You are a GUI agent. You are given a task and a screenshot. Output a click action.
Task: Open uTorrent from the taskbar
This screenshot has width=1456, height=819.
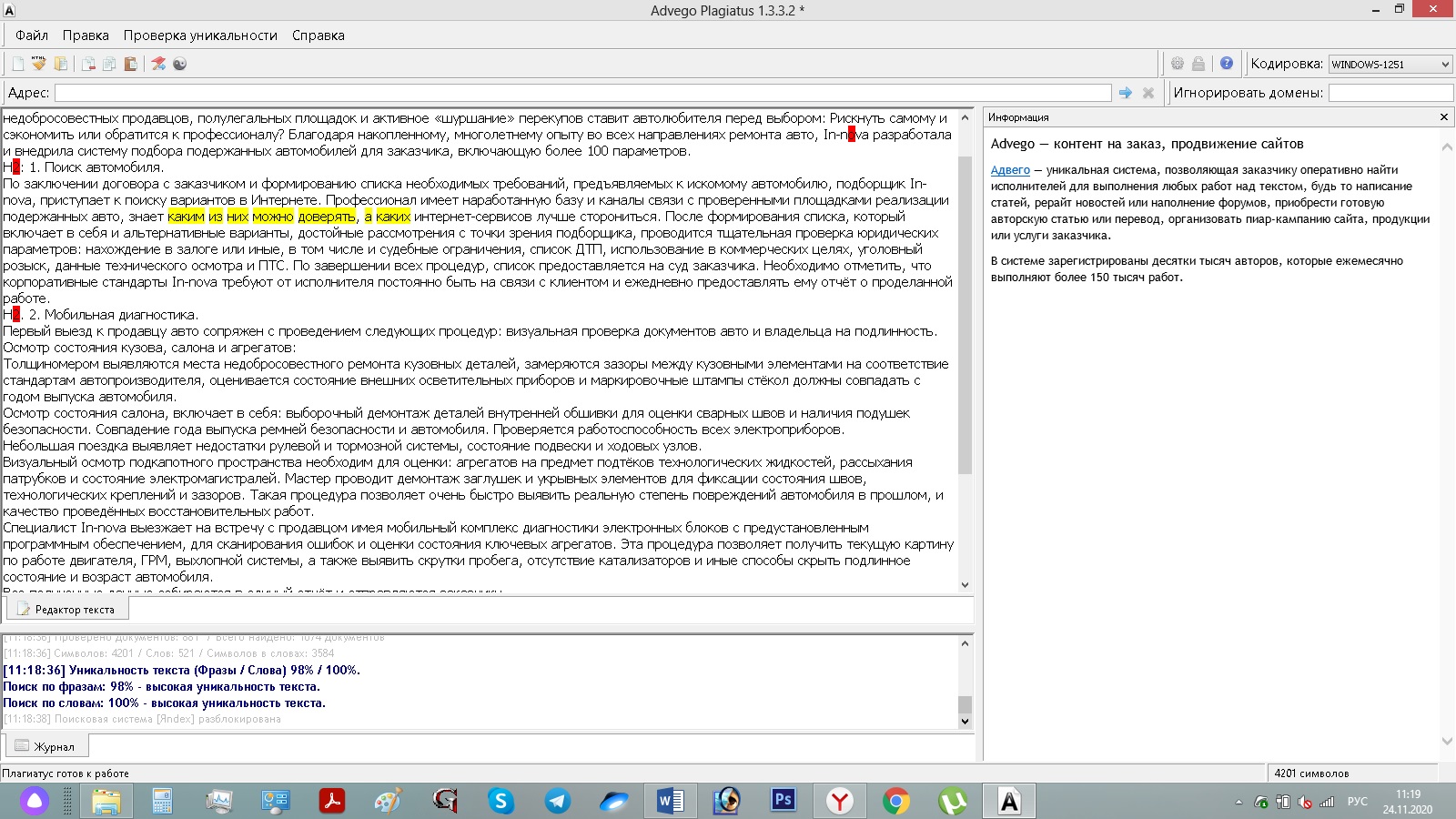click(952, 801)
